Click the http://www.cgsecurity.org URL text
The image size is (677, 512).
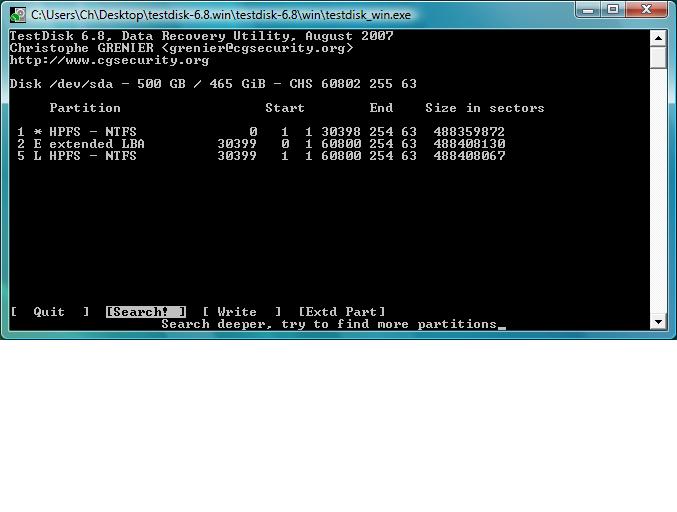pos(109,60)
